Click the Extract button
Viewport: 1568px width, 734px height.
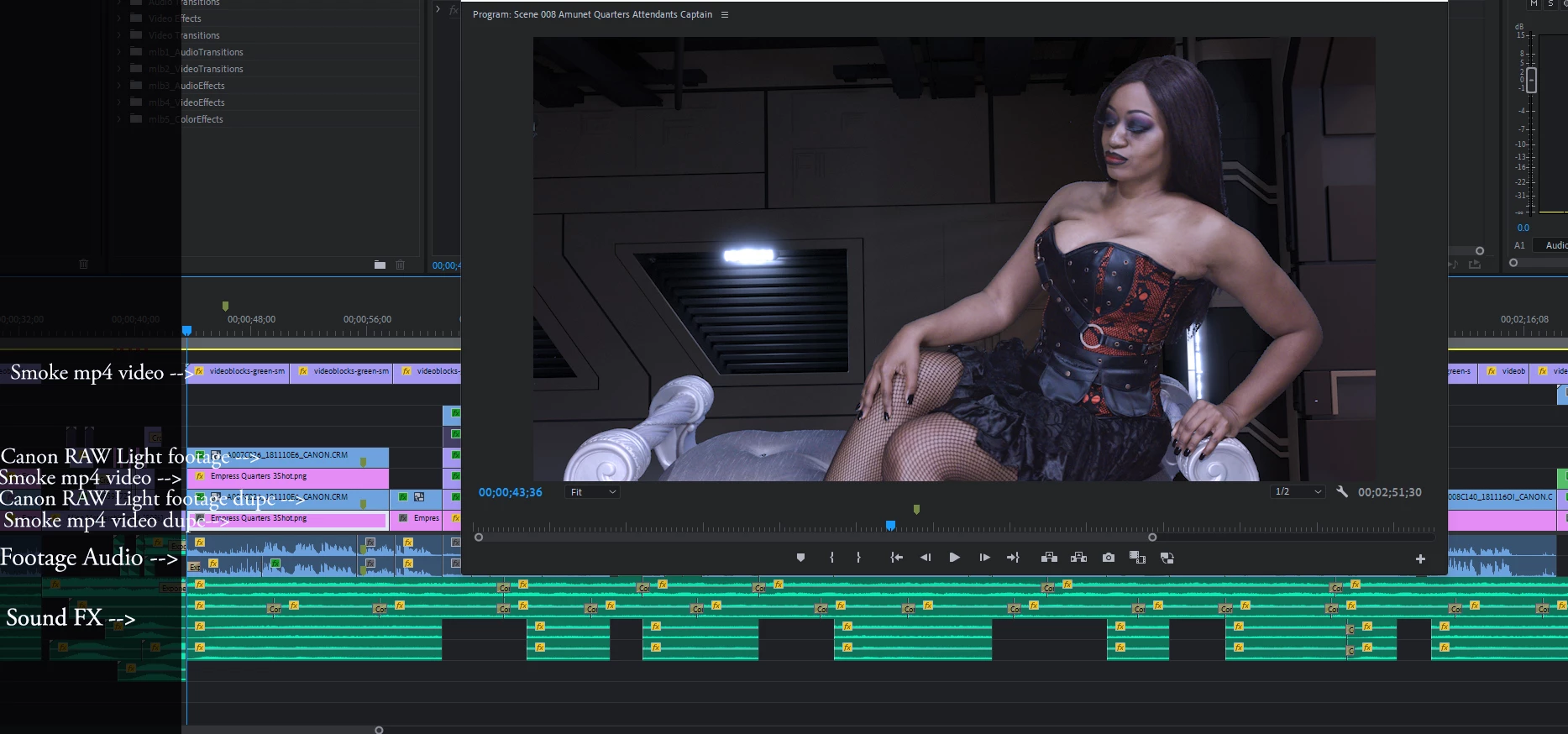click(1079, 558)
